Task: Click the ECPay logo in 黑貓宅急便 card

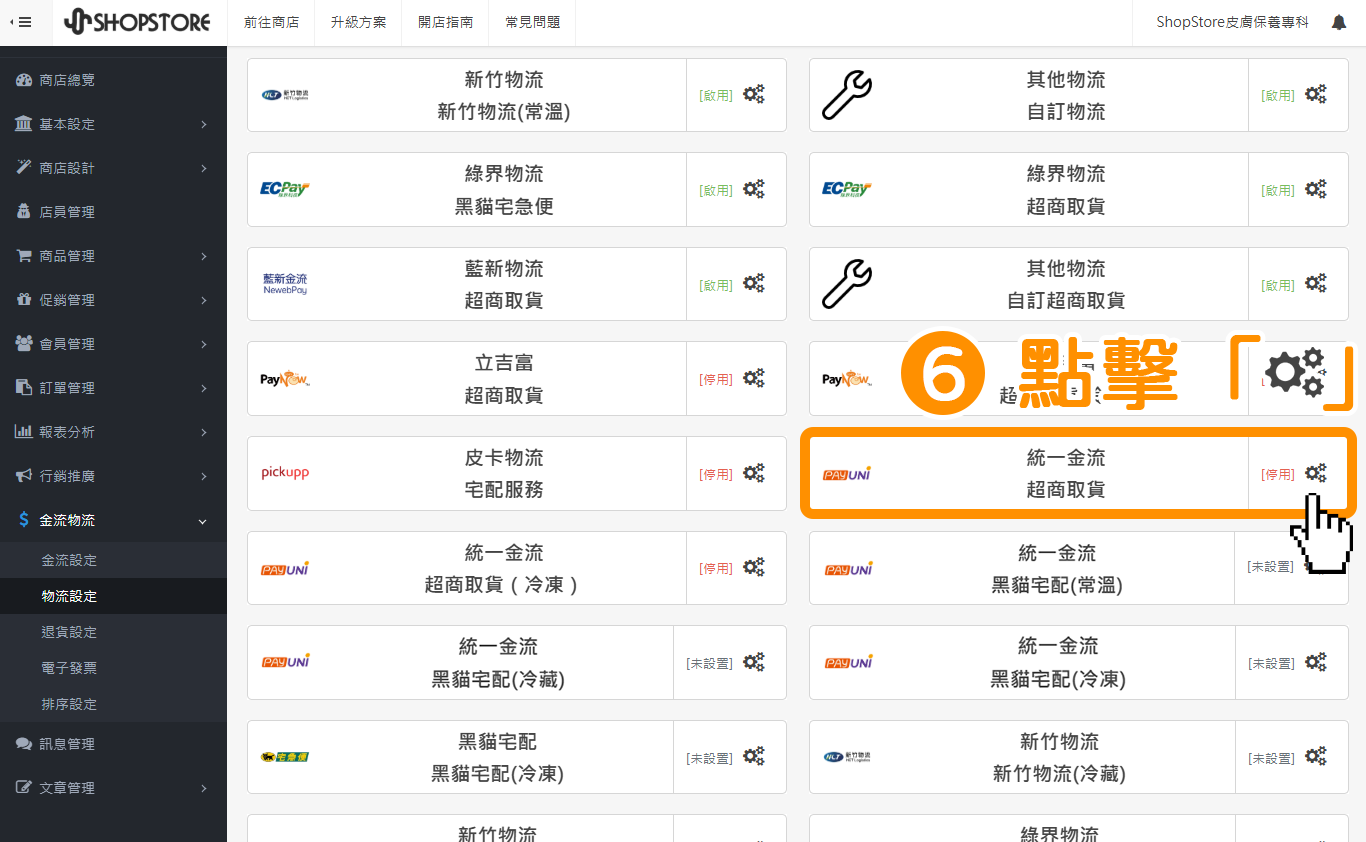Action: [x=285, y=189]
